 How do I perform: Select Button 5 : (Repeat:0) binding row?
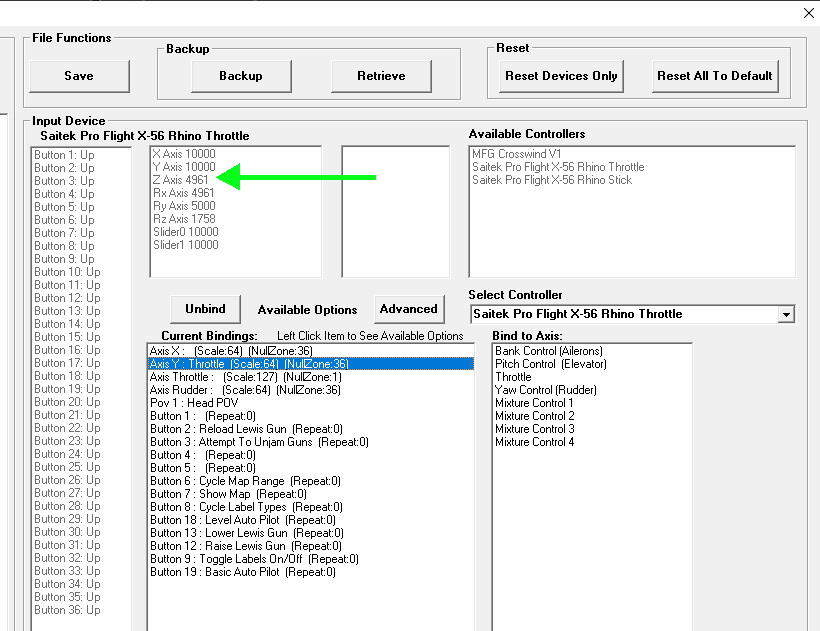pos(311,468)
